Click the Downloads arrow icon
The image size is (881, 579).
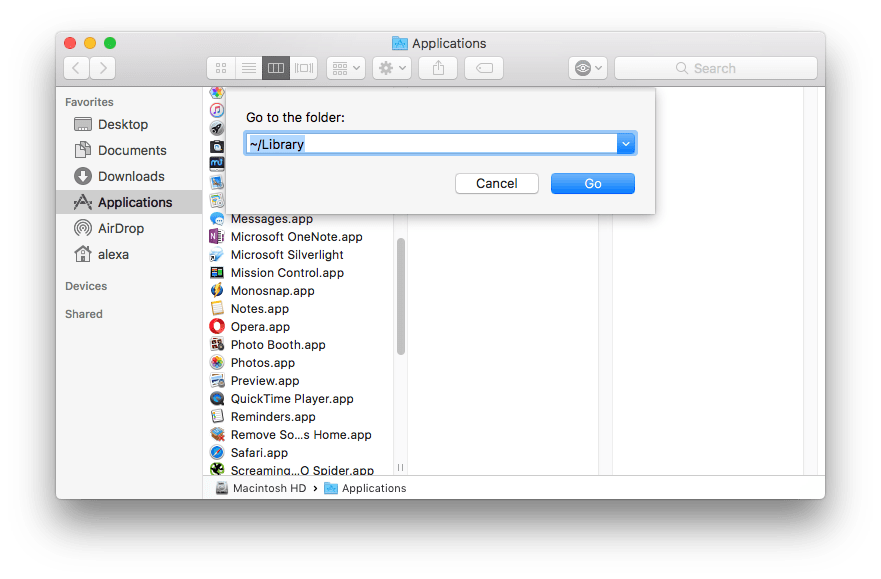pyautogui.click(x=83, y=176)
